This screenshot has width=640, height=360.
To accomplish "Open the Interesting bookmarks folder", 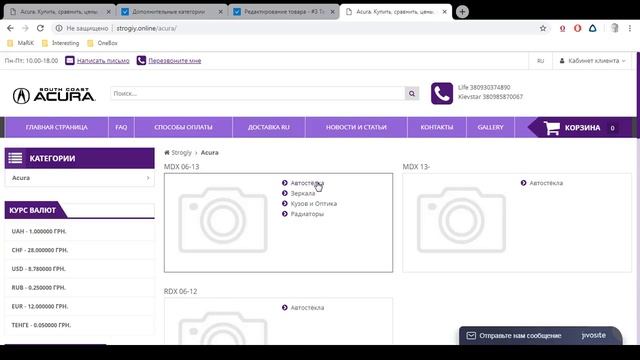I will (x=60, y=43).
